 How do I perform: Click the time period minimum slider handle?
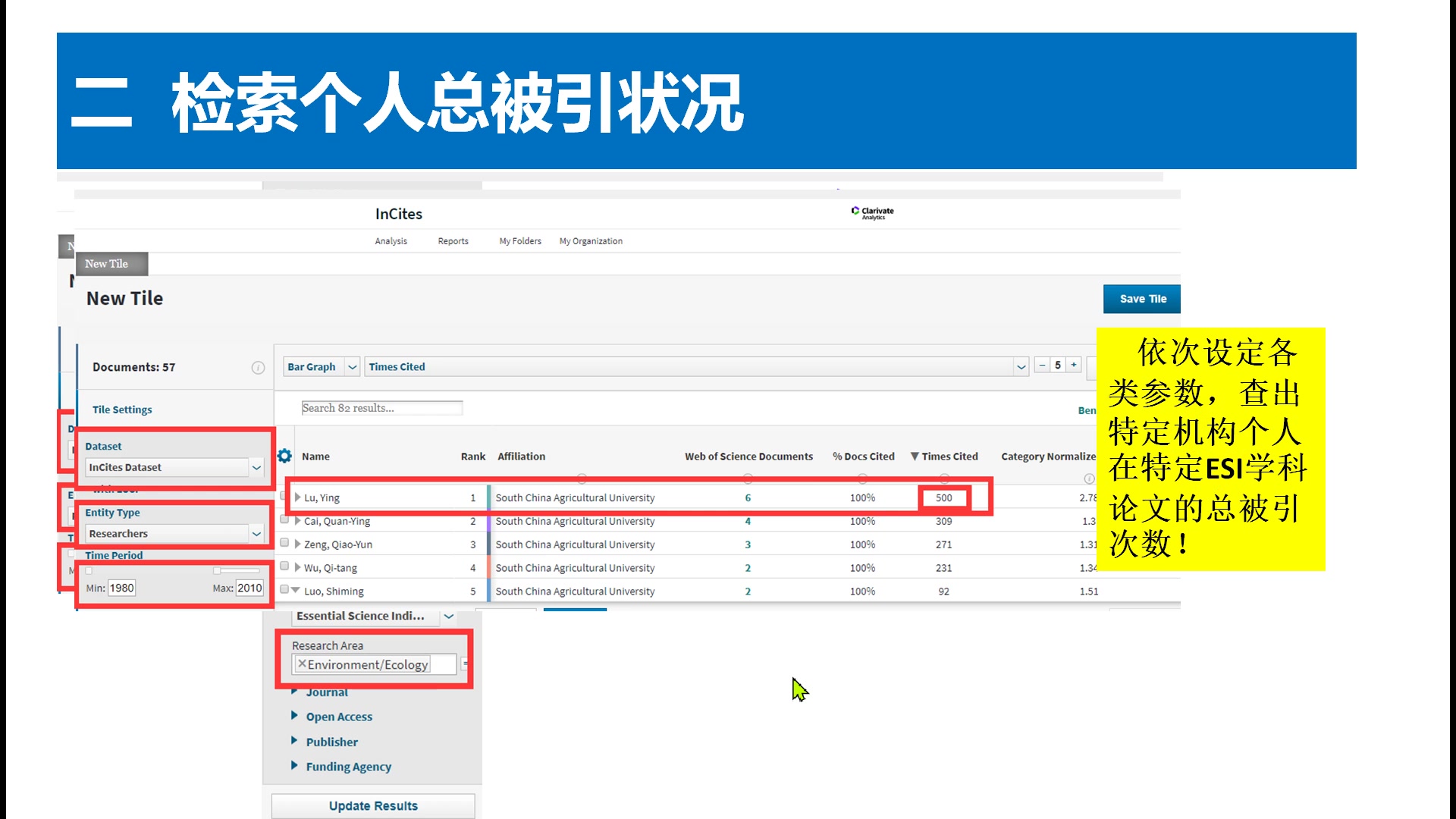89,570
